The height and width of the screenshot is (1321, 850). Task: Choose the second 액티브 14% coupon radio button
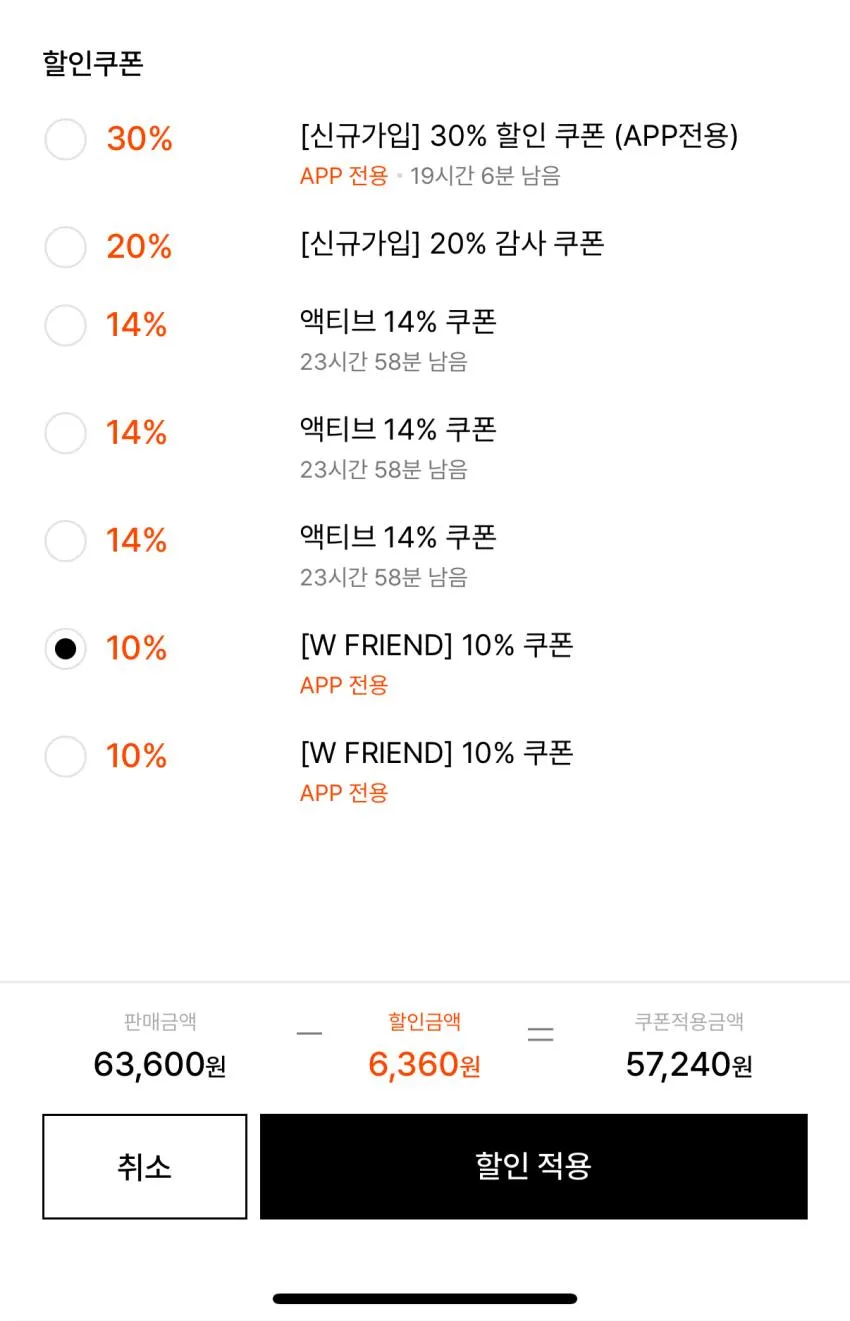(x=65, y=433)
